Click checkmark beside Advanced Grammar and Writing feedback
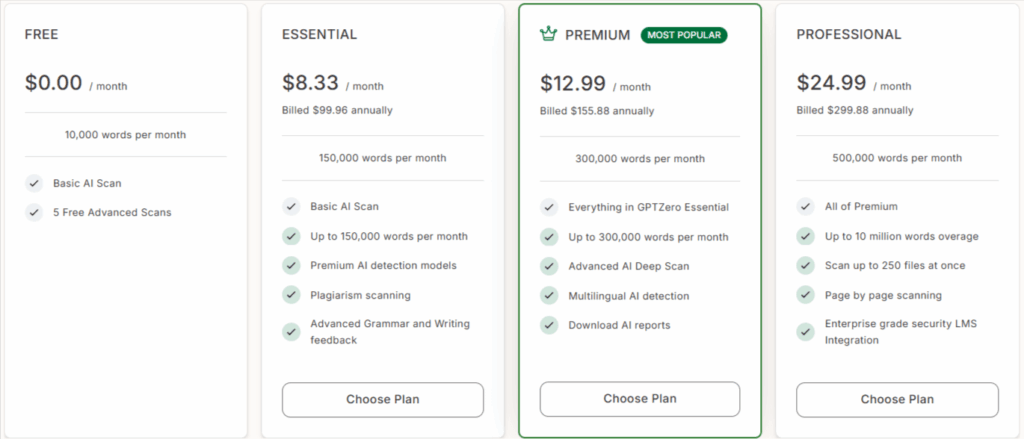 point(291,331)
